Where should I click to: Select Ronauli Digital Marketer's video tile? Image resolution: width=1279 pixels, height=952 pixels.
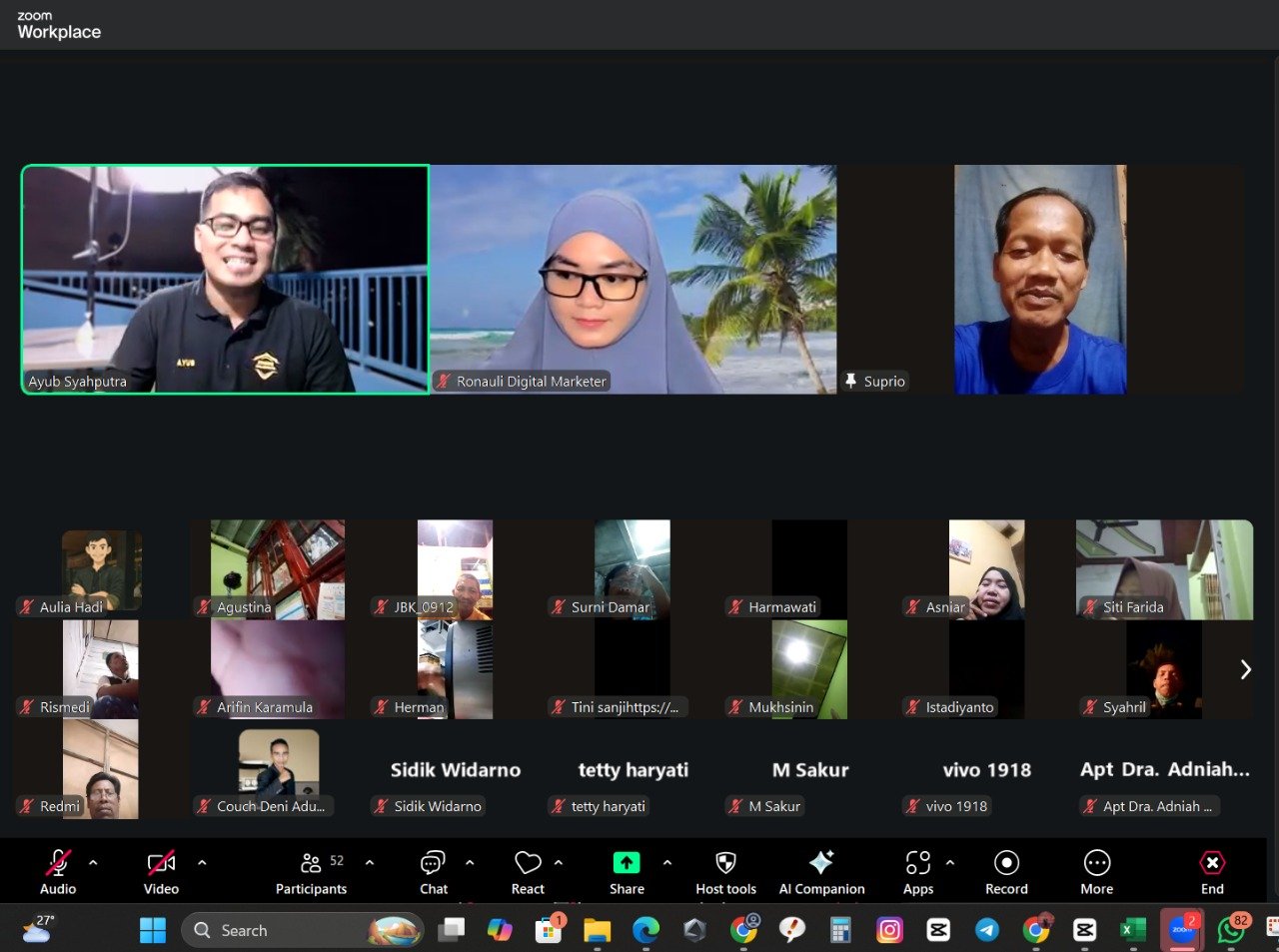point(633,280)
